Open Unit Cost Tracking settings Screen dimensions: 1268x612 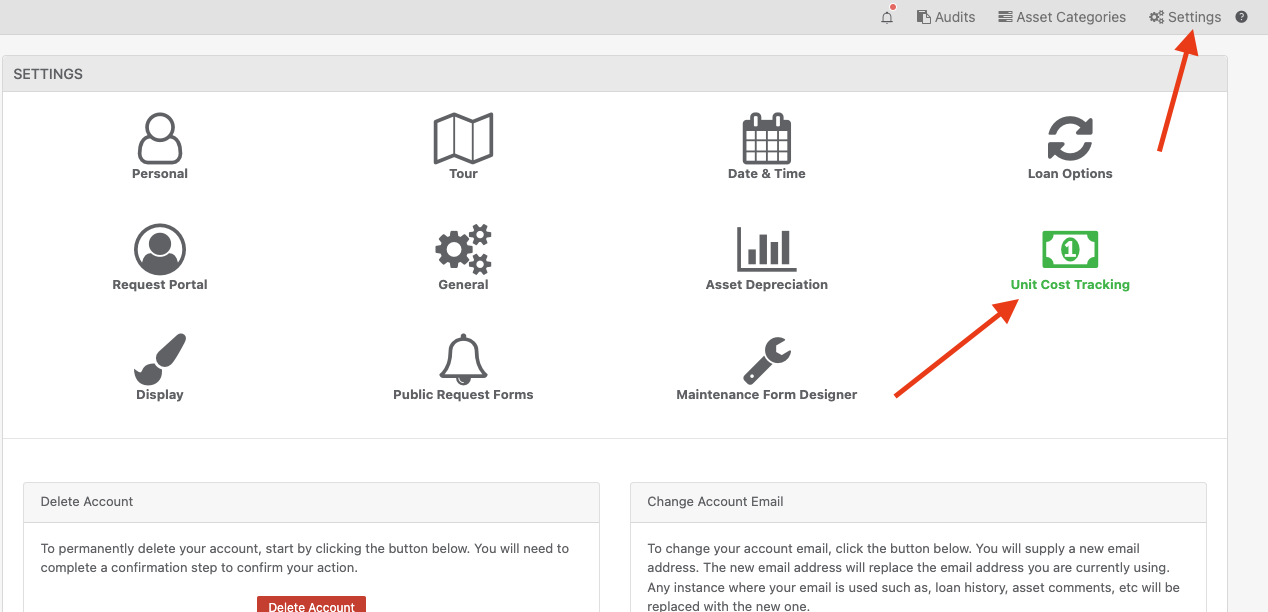[x=1070, y=256]
